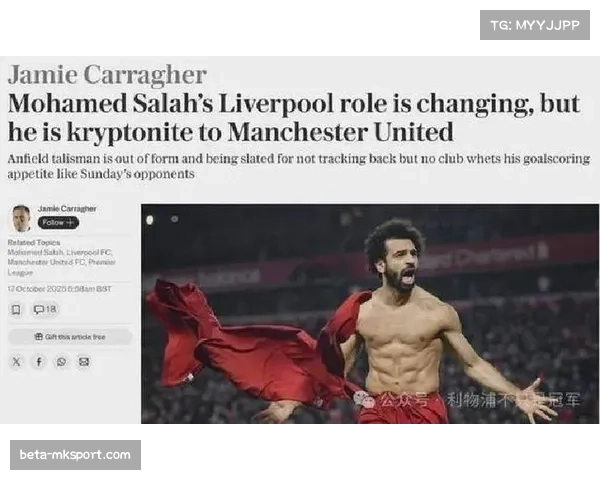Open Mohamed Salah related topic
The height and width of the screenshot is (480, 600).
click(x=35, y=253)
